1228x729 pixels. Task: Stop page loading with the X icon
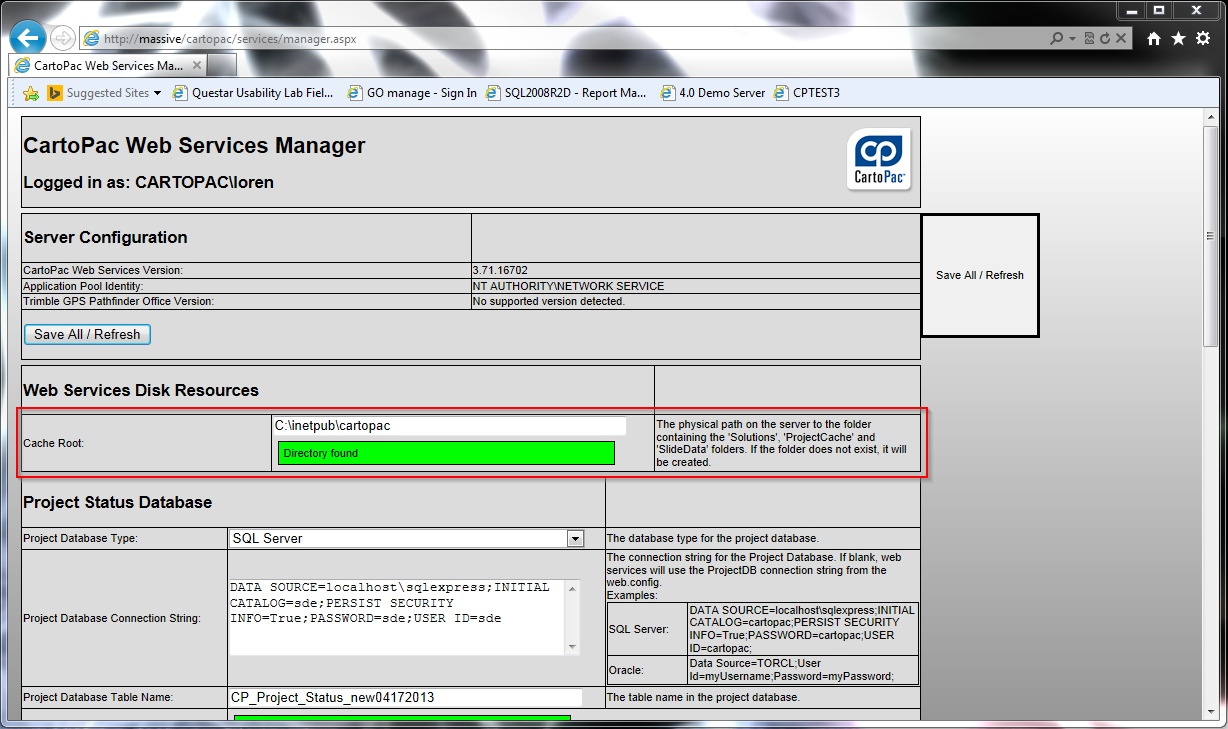[1121, 39]
